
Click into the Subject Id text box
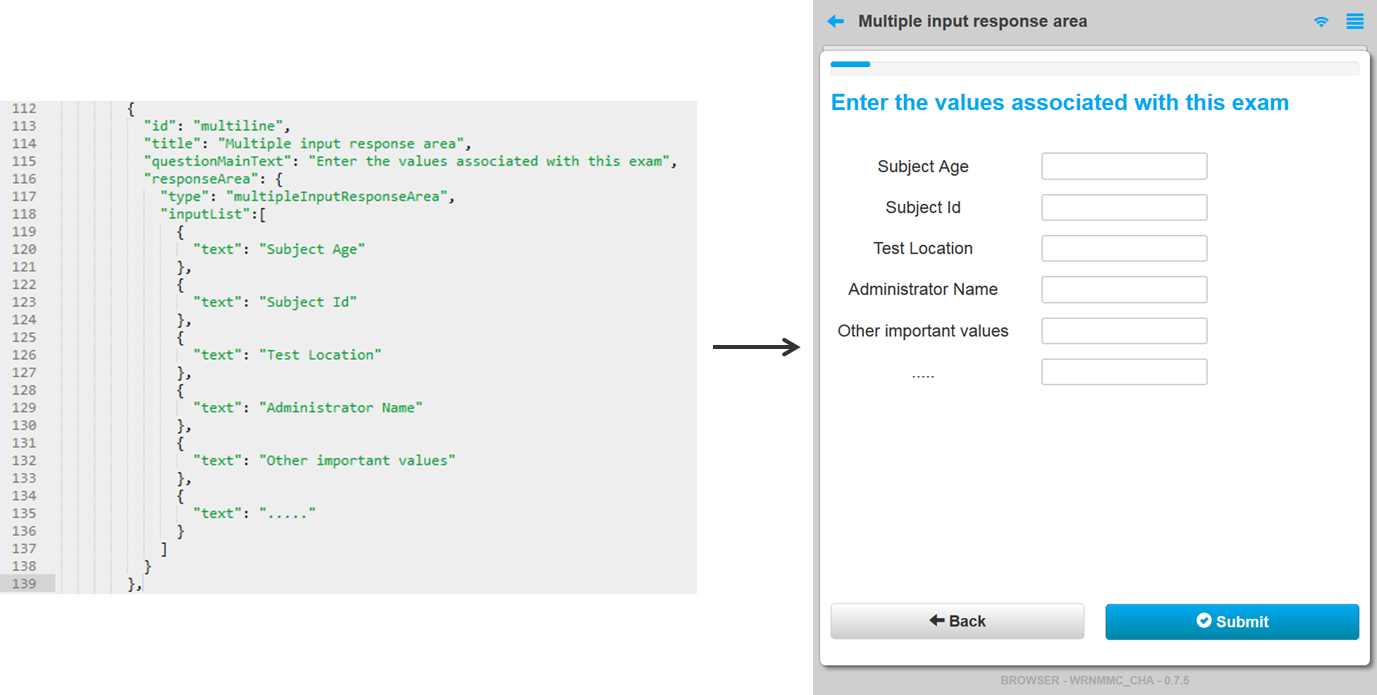tap(1124, 207)
